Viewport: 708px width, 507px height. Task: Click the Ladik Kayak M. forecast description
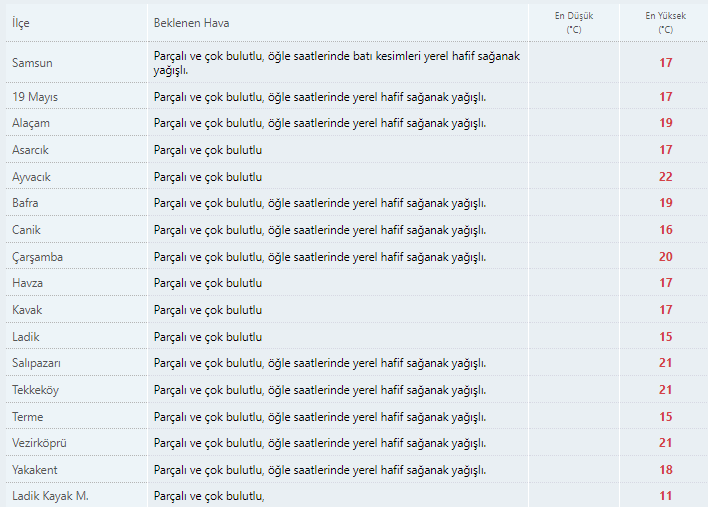(209, 496)
